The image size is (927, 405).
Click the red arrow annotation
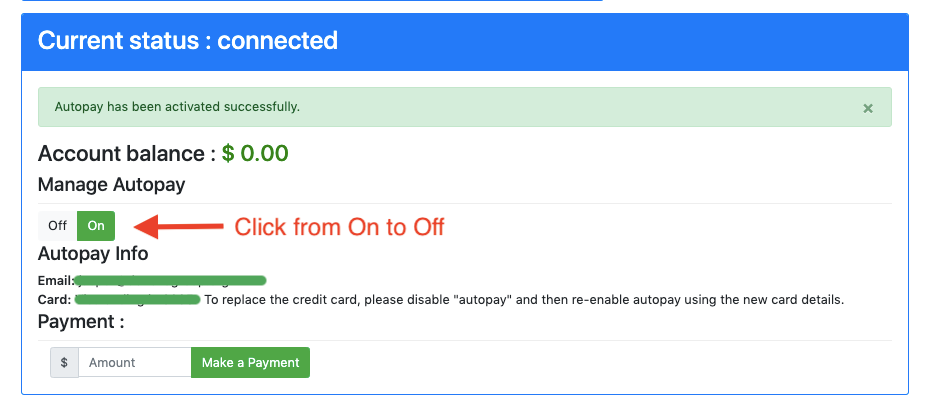pyautogui.click(x=178, y=227)
